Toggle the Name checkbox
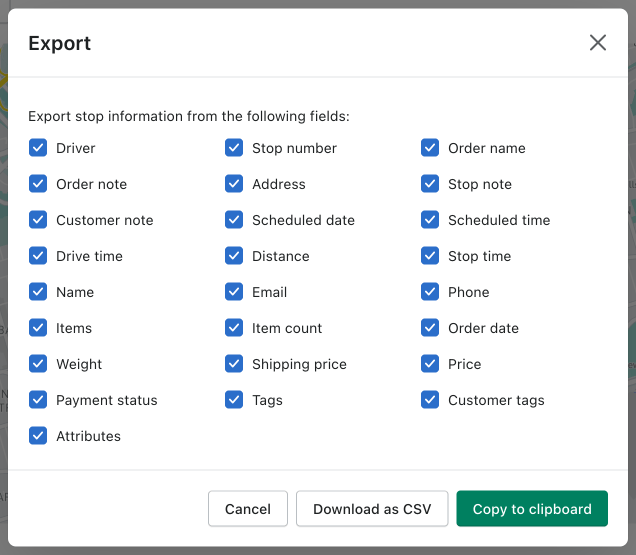 pyautogui.click(x=38, y=292)
